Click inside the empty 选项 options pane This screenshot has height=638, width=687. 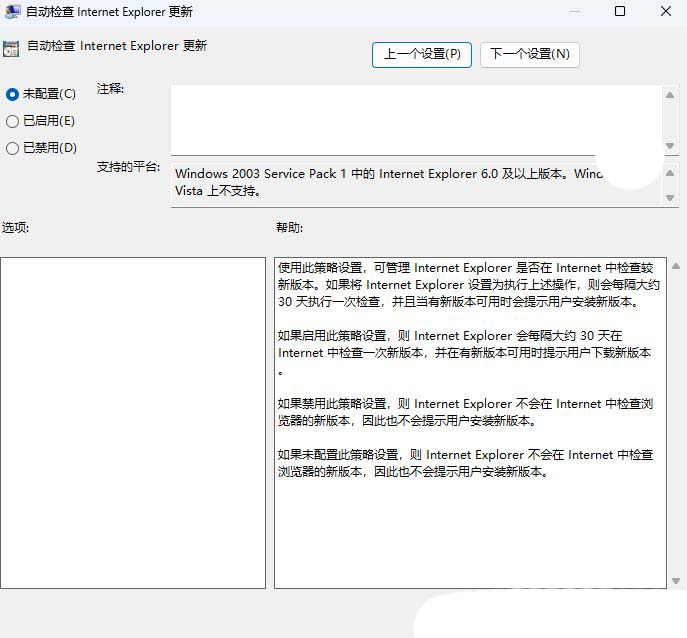click(133, 422)
